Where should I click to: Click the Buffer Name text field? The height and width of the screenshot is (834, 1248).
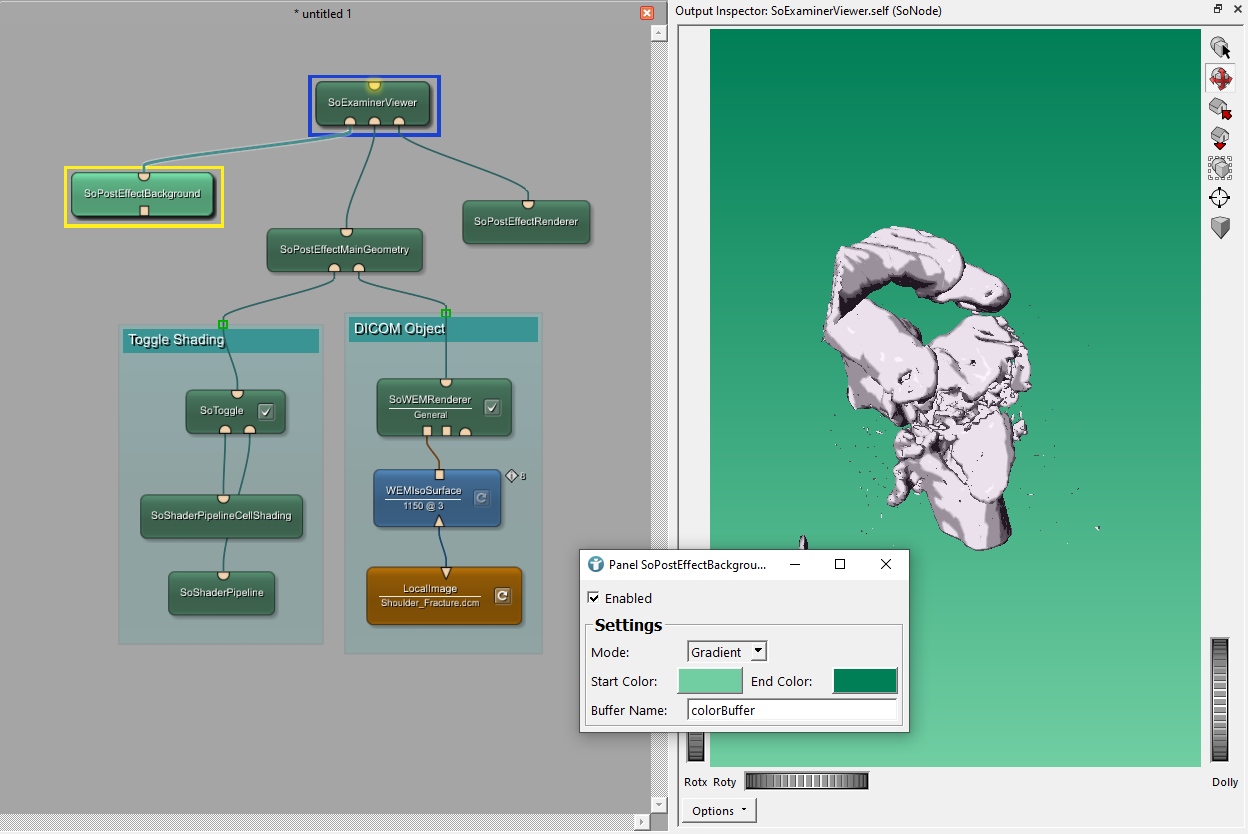(792, 711)
